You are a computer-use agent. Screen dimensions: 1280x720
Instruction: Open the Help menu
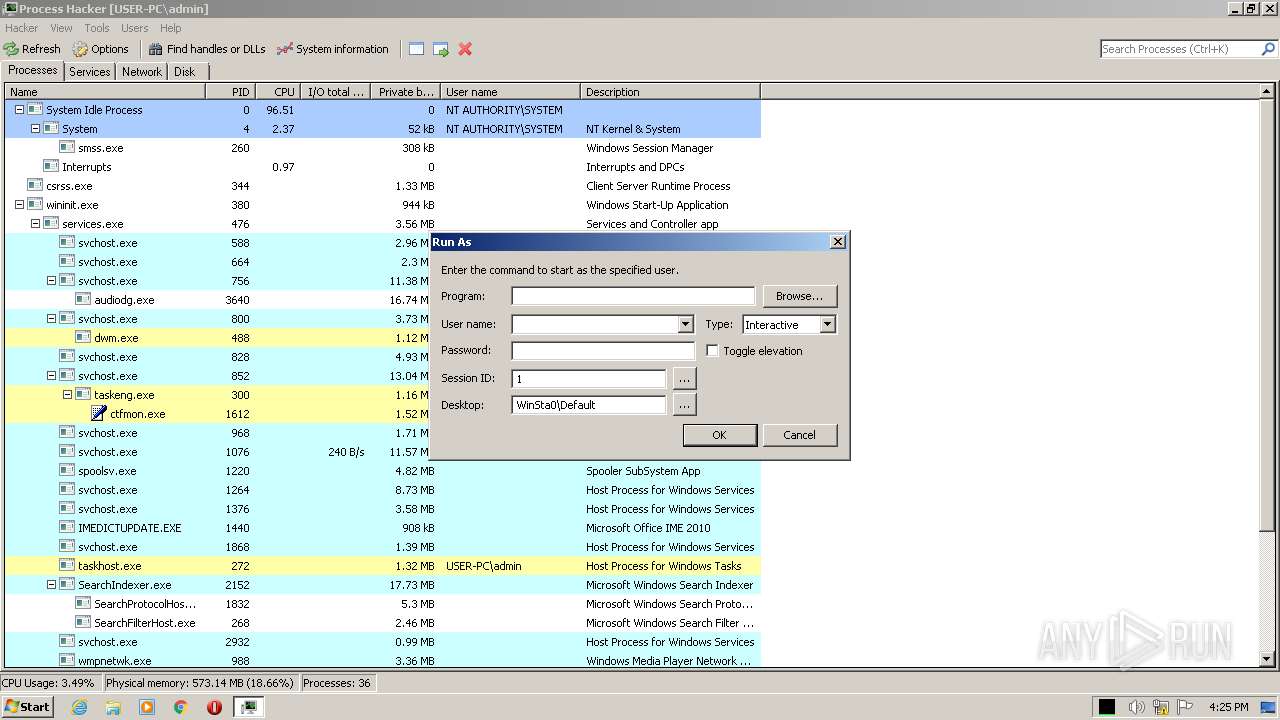pos(171,28)
